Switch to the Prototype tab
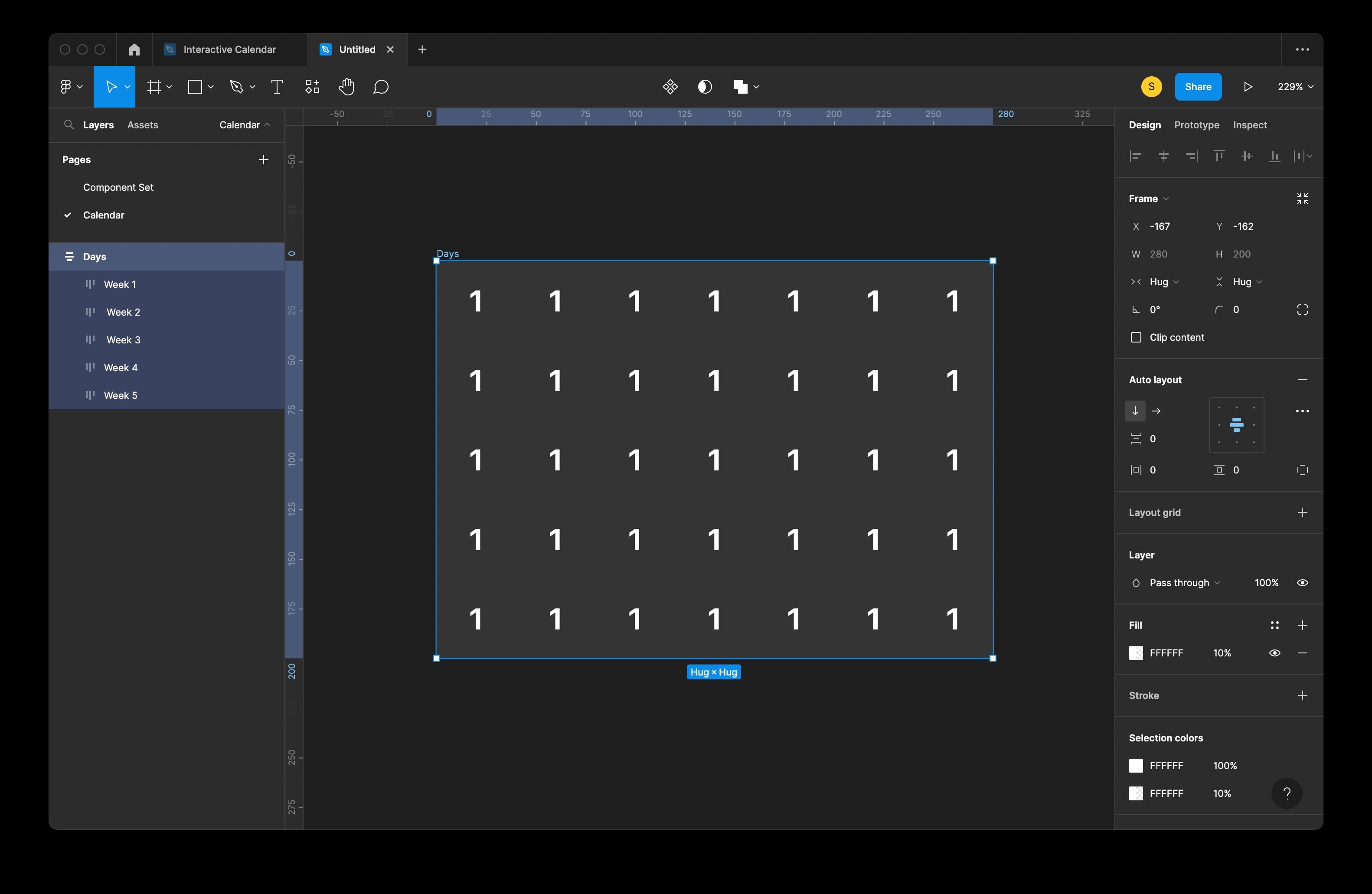This screenshot has width=1372, height=894. point(1197,125)
